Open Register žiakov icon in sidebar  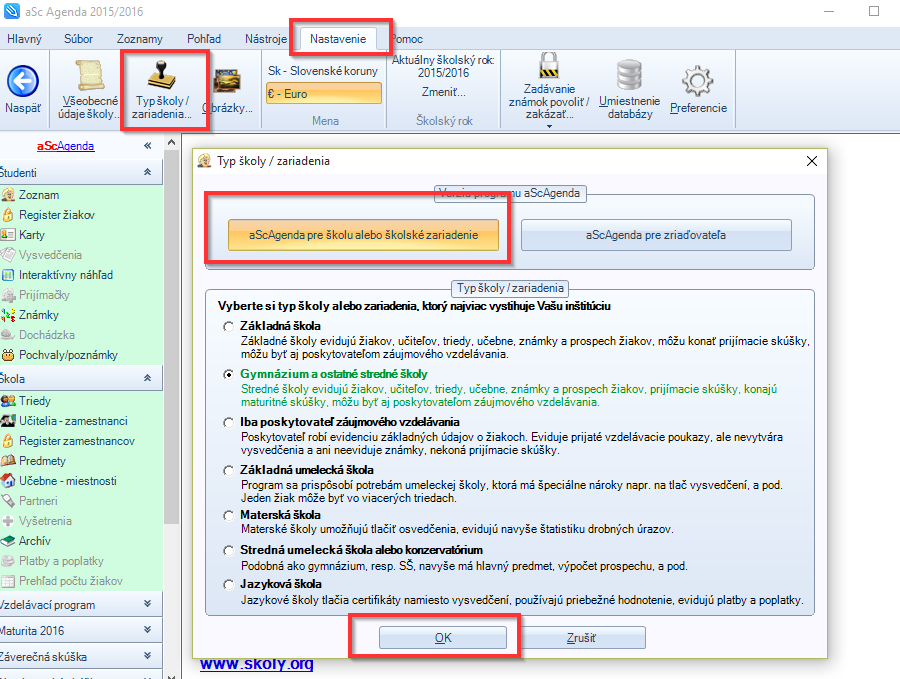point(8,215)
